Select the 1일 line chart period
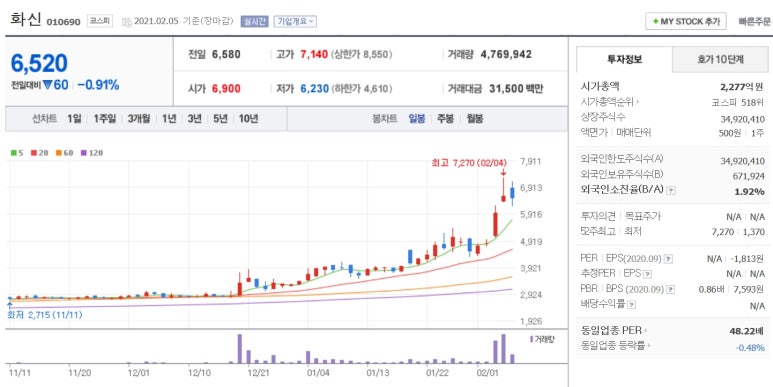Image resolution: width=773 pixels, height=387 pixels. coord(74,119)
